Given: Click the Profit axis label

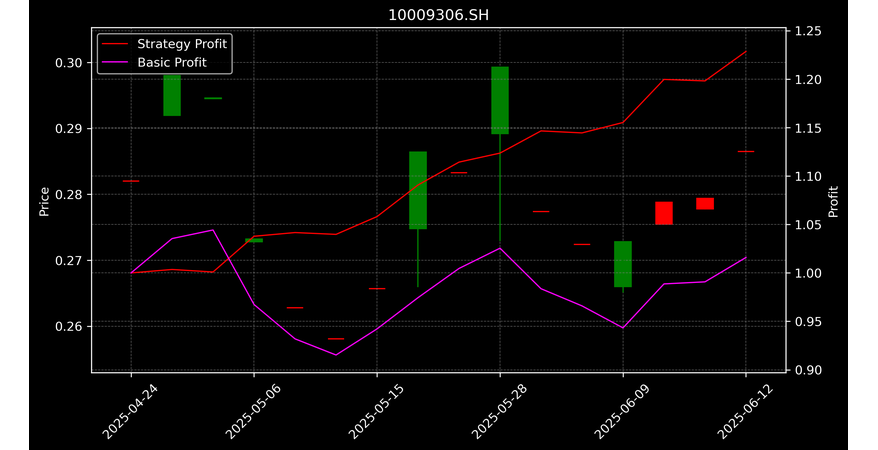Looking at the screenshot, I should pos(833,202).
